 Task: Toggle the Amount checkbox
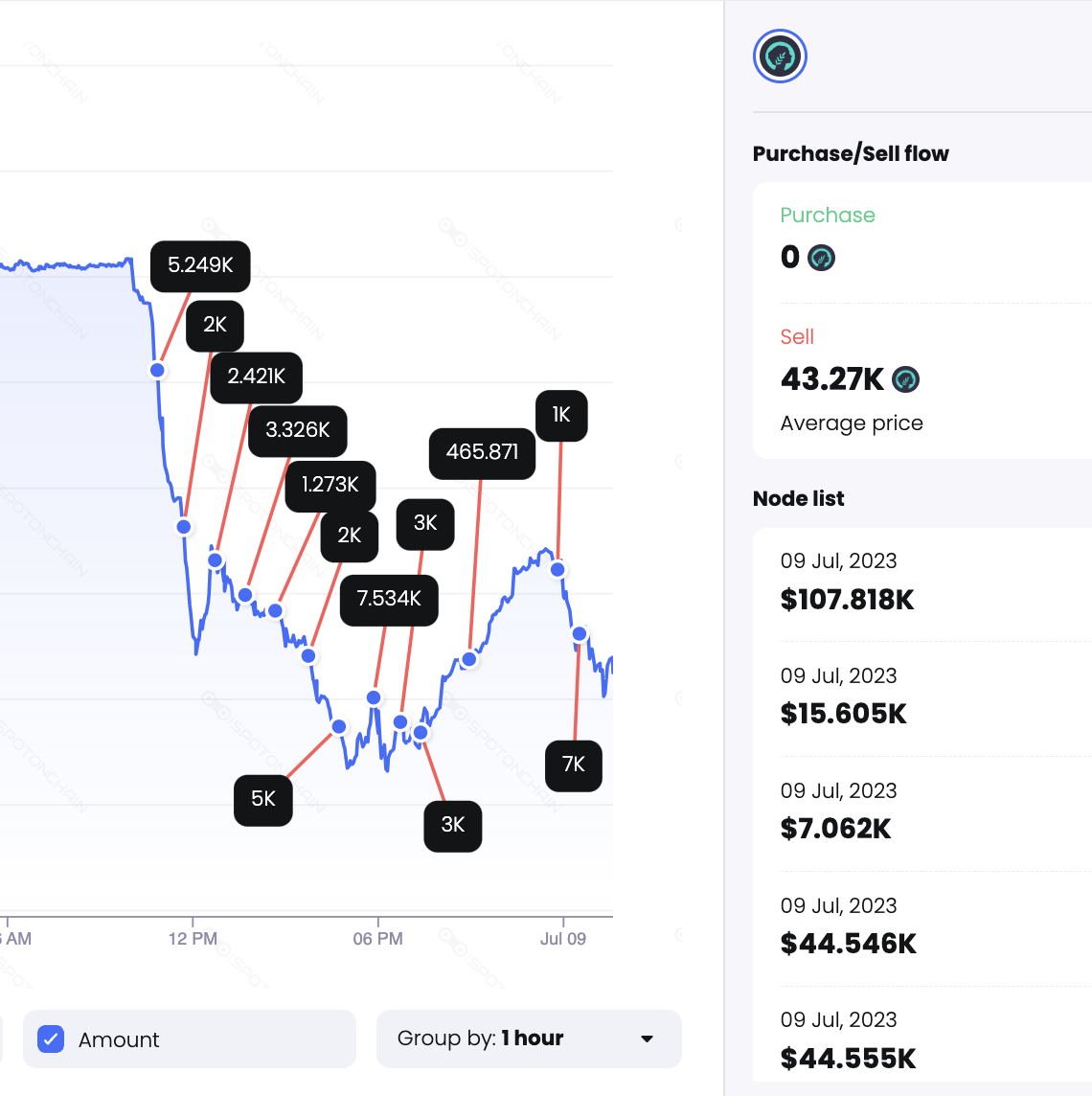(x=51, y=1039)
